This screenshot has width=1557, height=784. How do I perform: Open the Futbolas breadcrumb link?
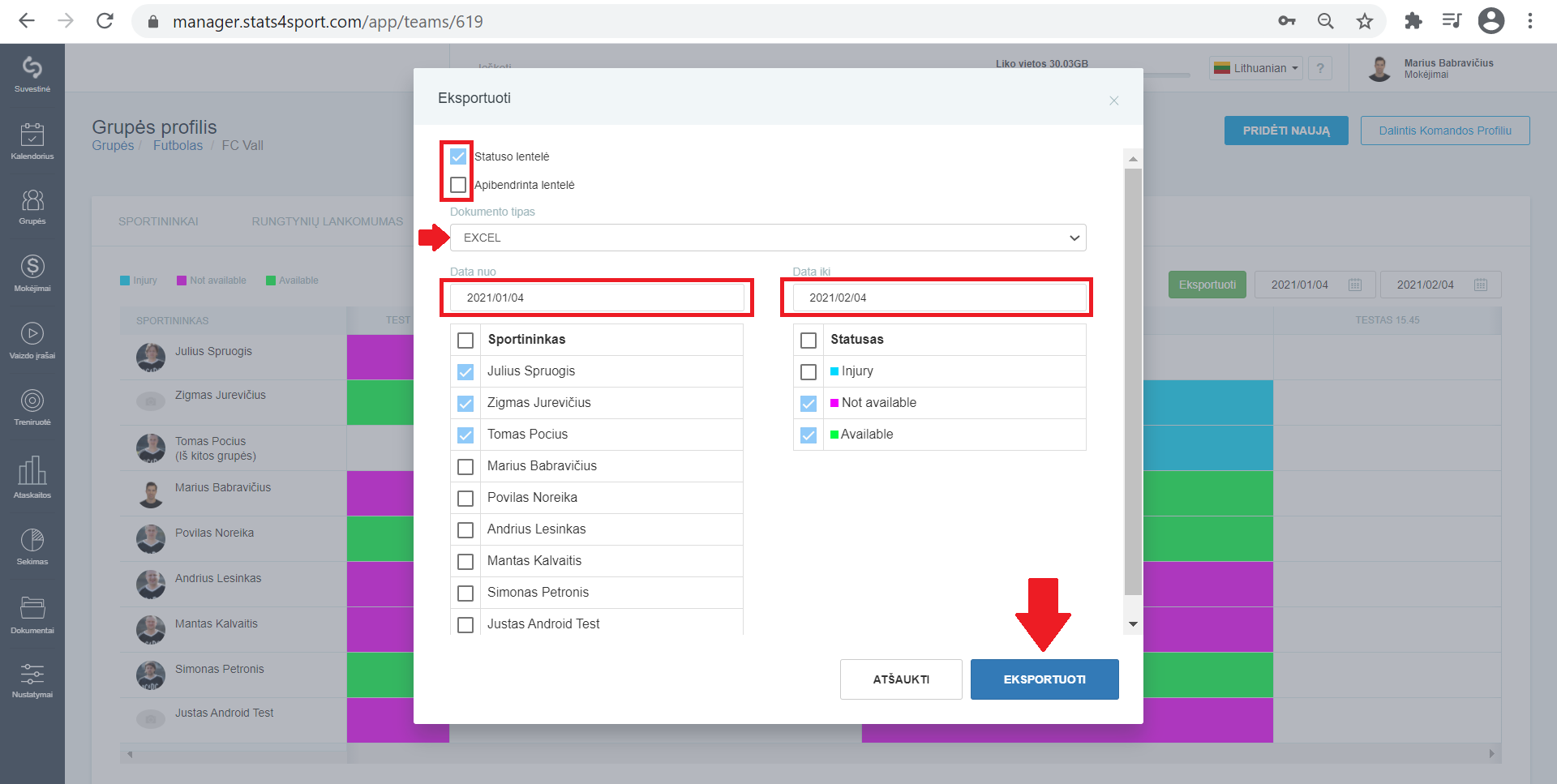pos(178,145)
